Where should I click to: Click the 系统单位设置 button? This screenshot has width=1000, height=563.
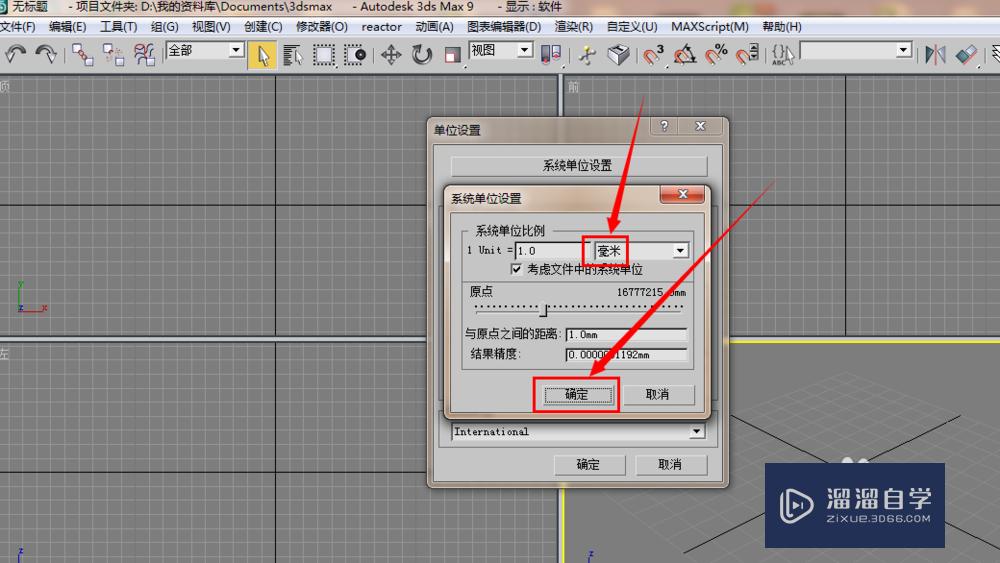tap(578, 166)
